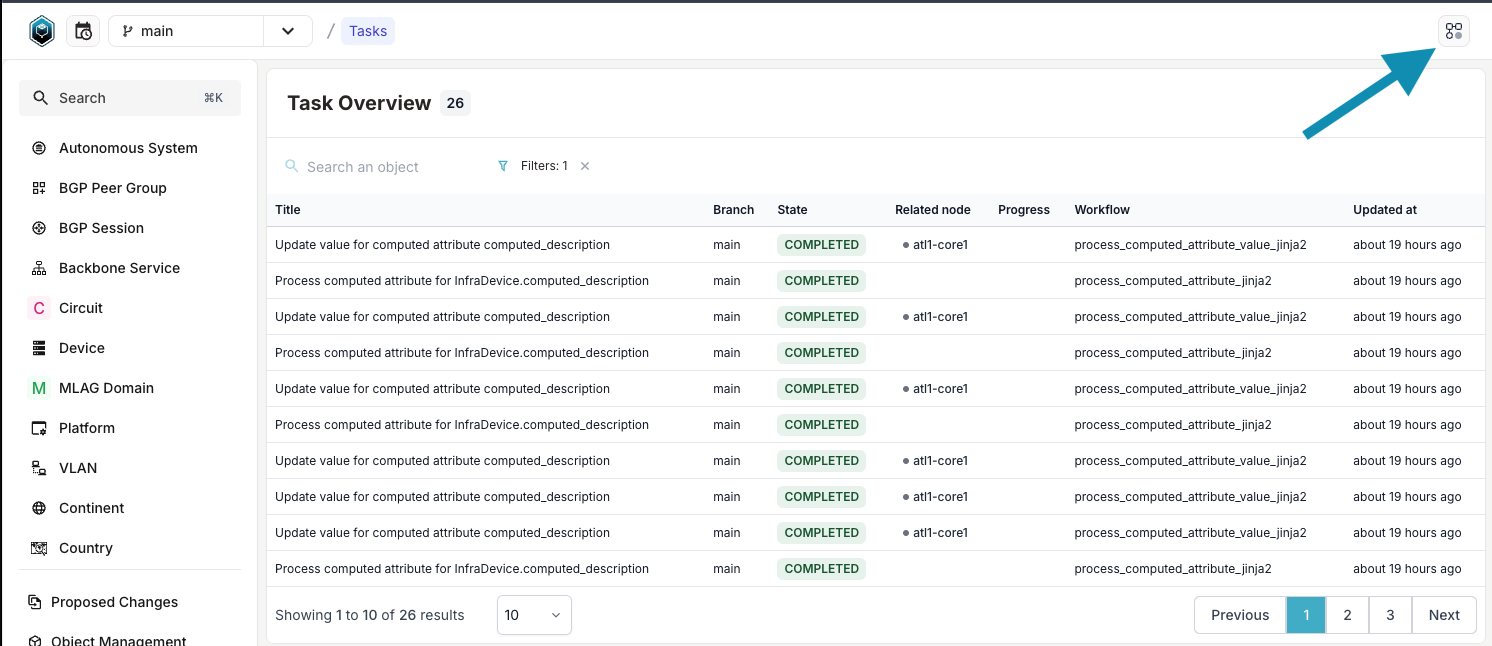Open the Platform object list
1492x646 pixels.
pos(85,427)
